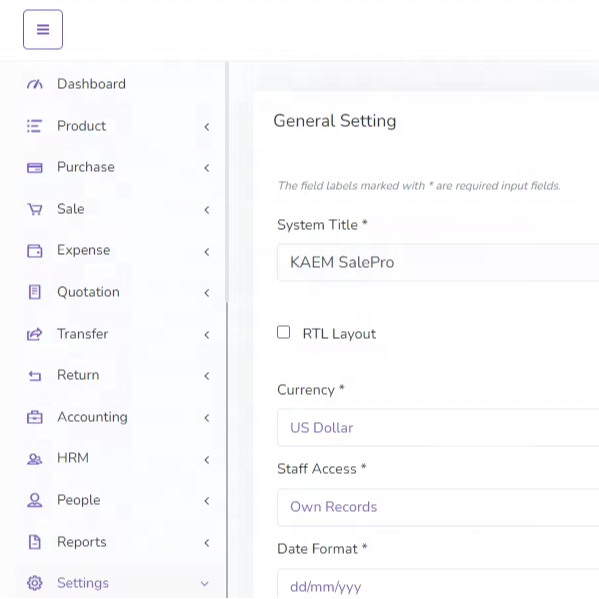
Task: Collapse the Settings menu chevron
Action: point(205,584)
